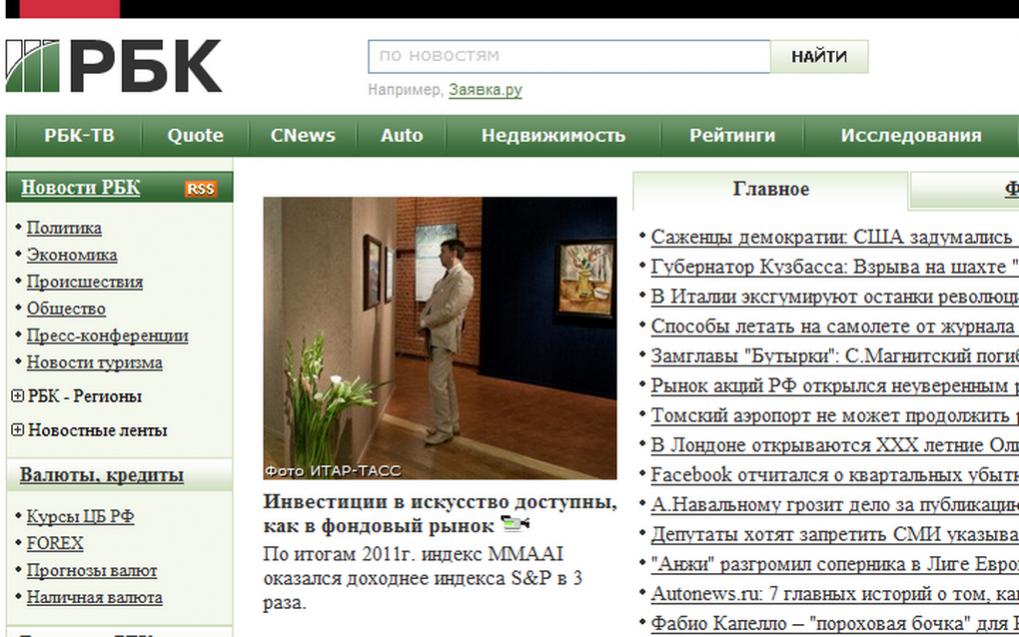Screen dimensions: 1019x637
Task: Go to the Экономика section
Action: (x=71, y=255)
